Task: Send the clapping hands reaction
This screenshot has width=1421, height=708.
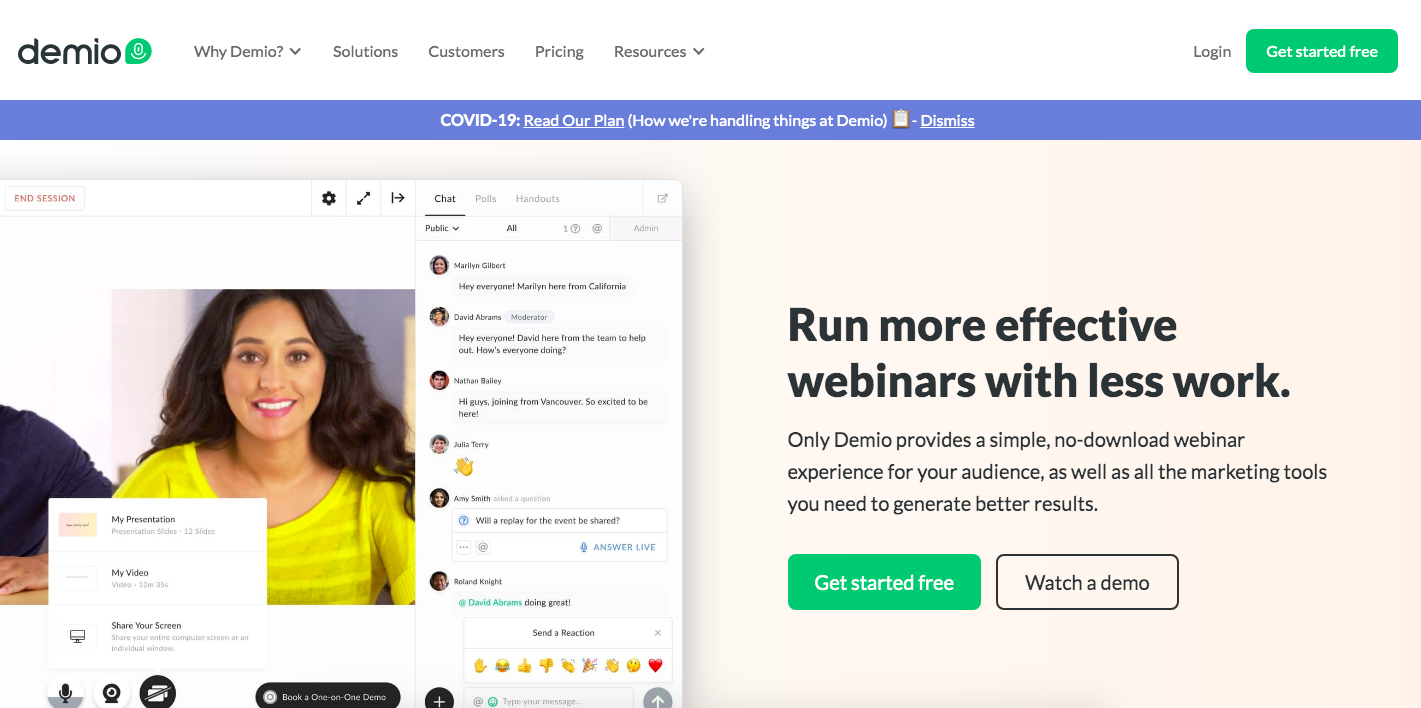Action: point(568,665)
